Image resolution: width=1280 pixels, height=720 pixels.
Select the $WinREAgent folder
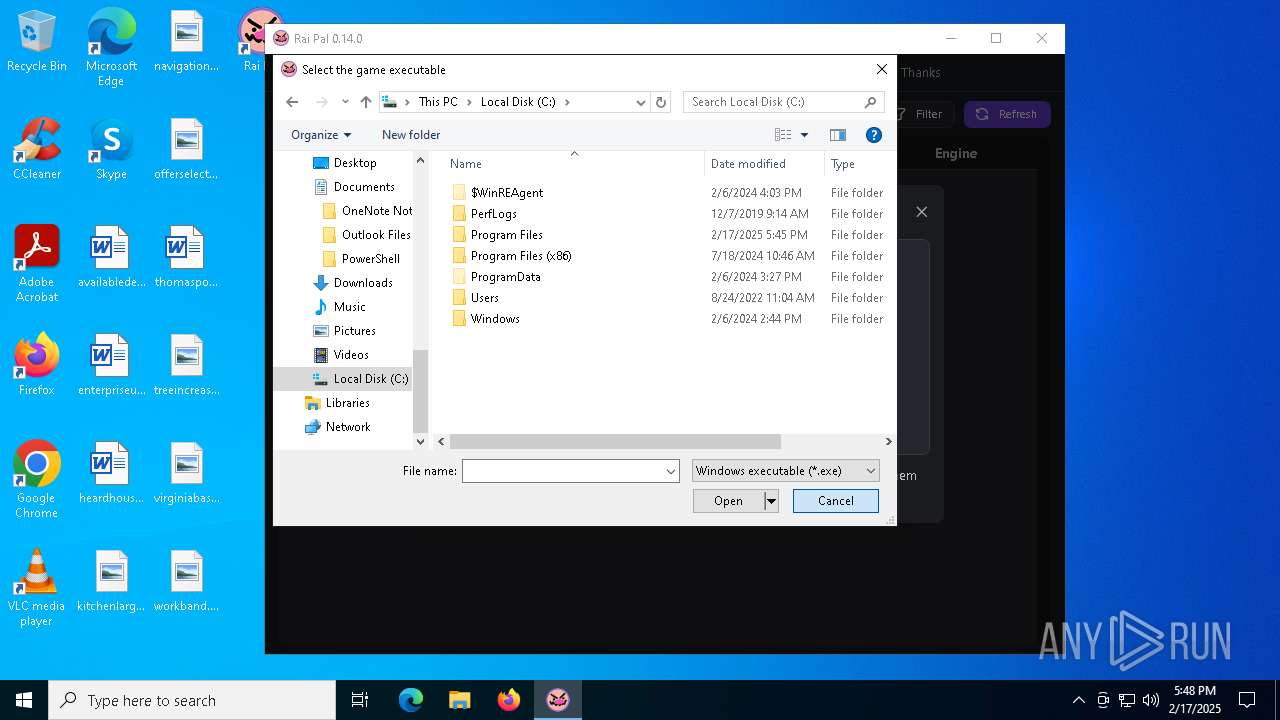click(x=497, y=193)
